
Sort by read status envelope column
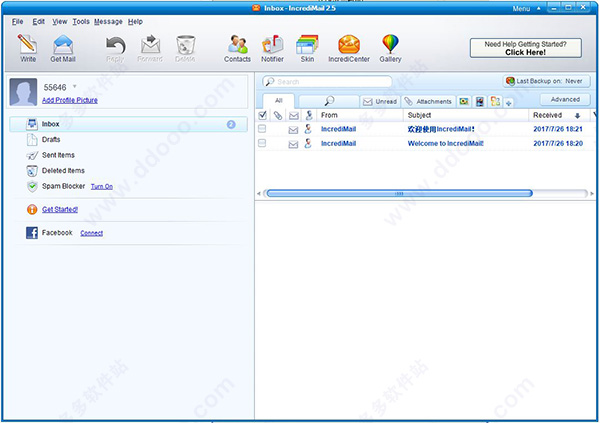point(293,115)
